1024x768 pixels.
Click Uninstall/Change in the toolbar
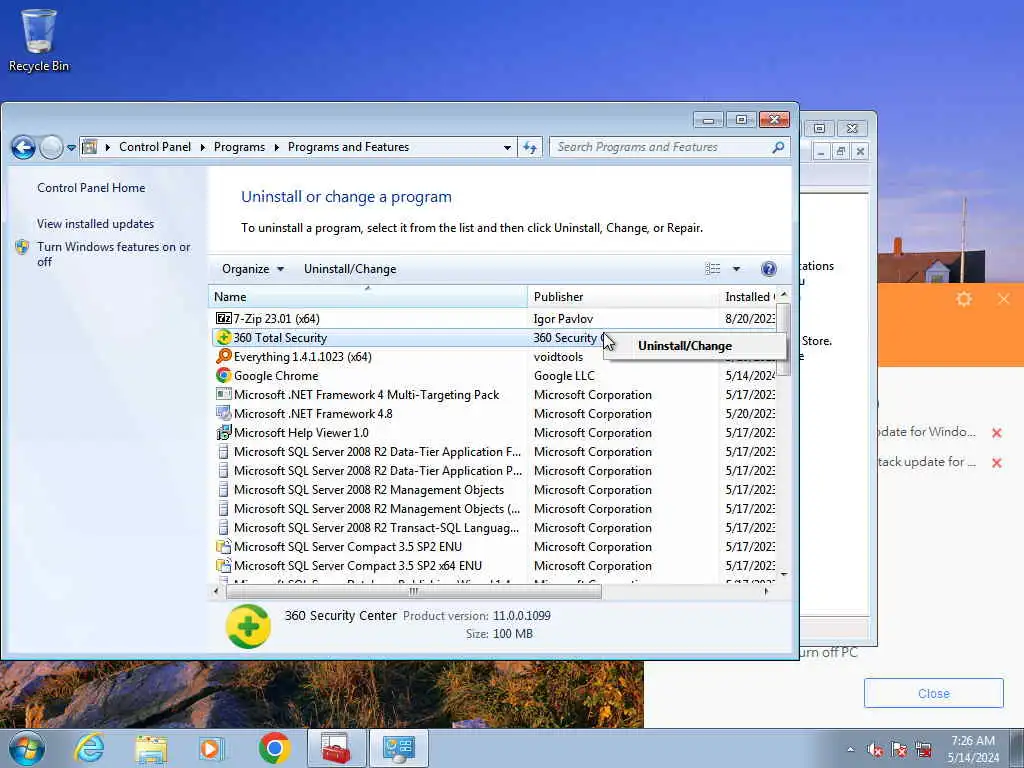tap(349, 269)
